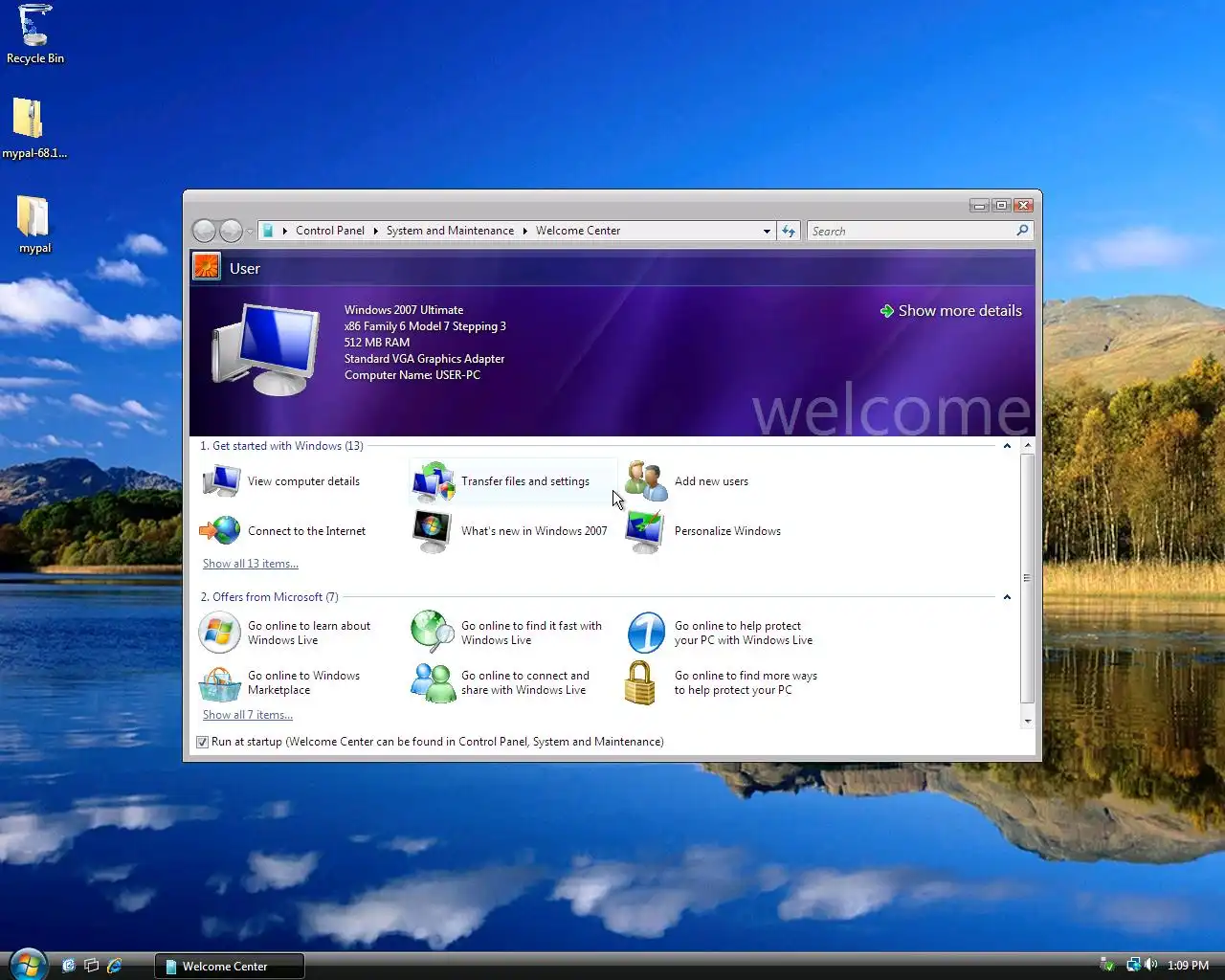Click Switch between windows in Quick Launch
The width and height of the screenshot is (1225, 980).
92,966
